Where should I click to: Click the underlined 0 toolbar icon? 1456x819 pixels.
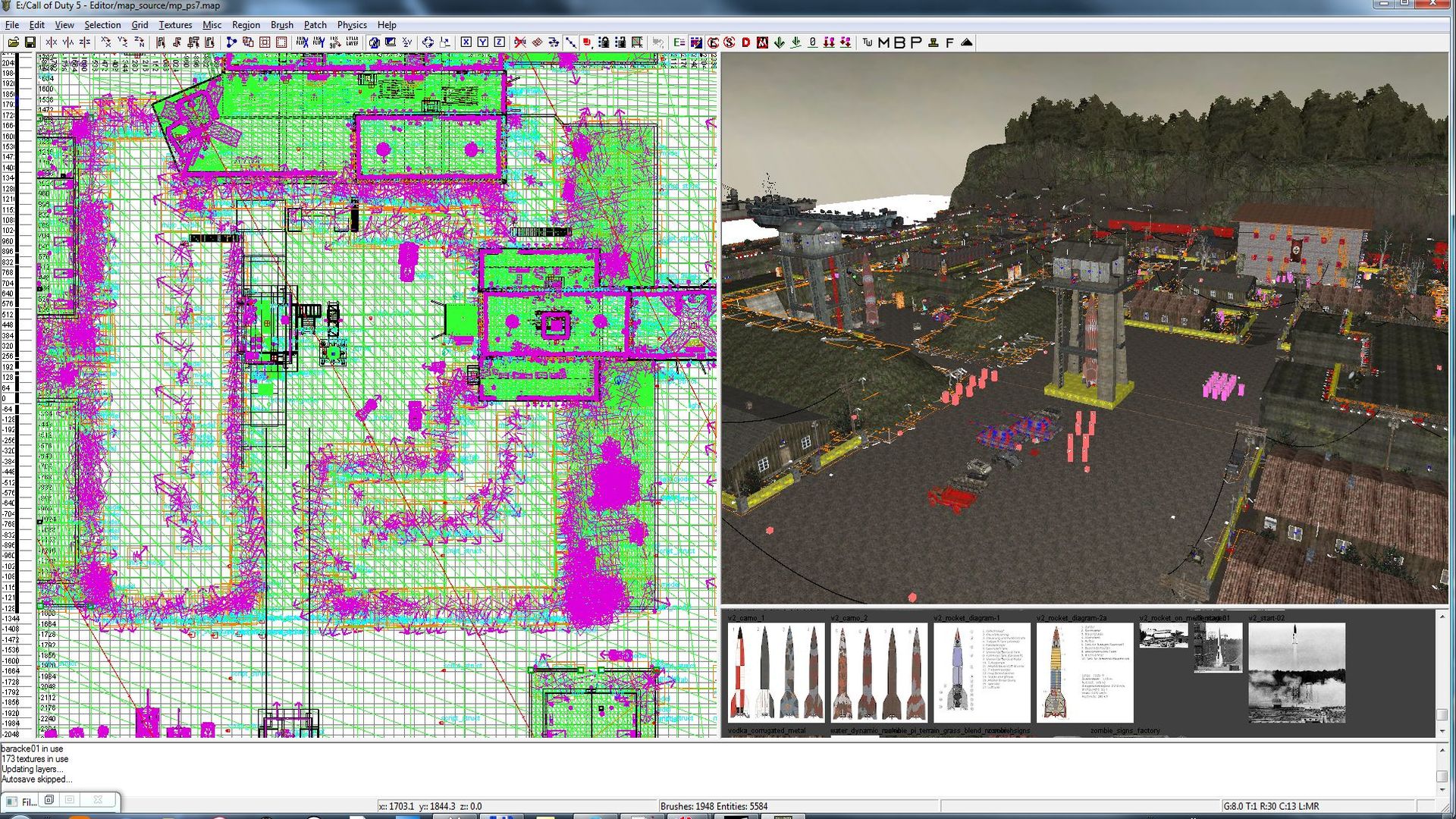click(812, 42)
